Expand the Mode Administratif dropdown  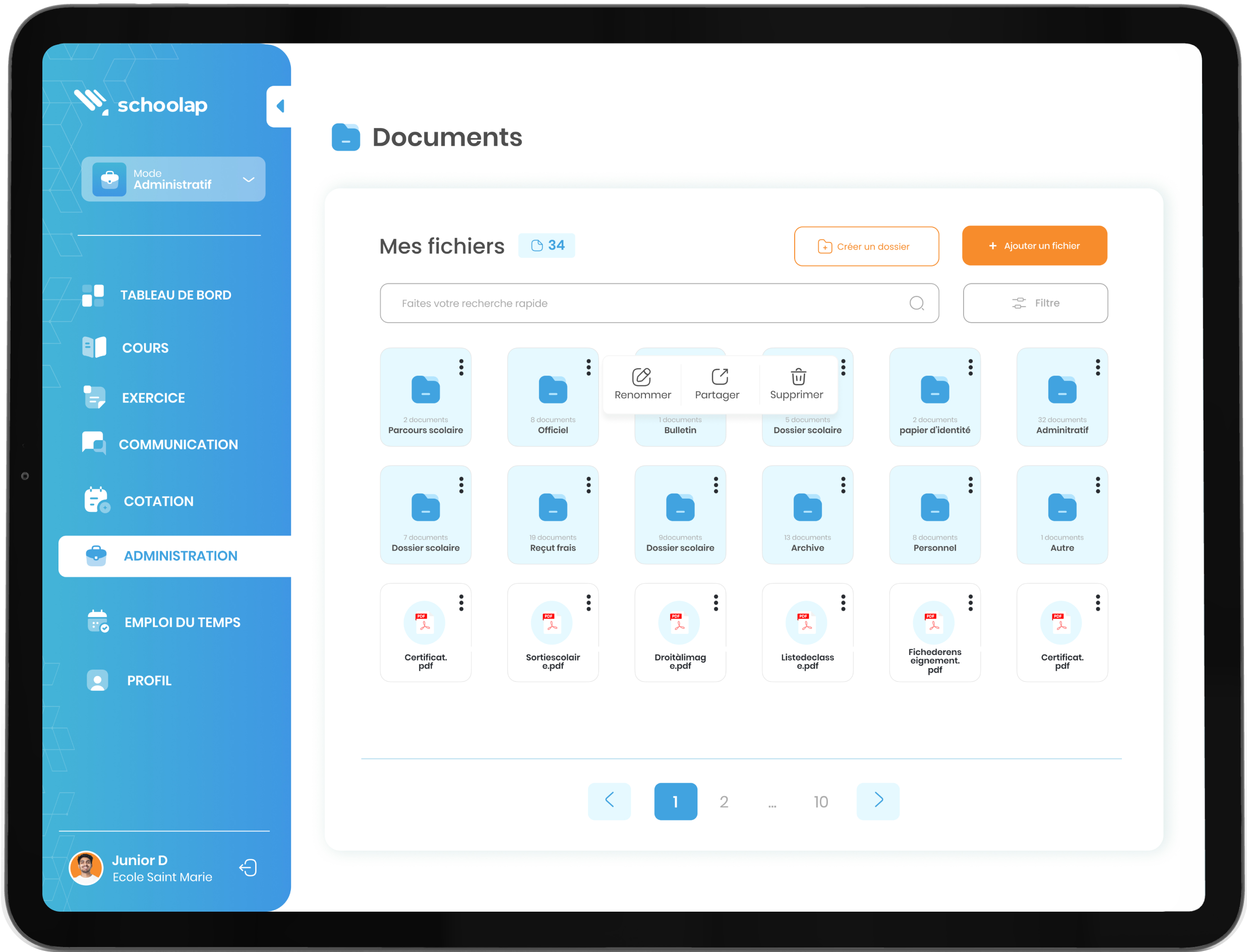click(248, 180)
